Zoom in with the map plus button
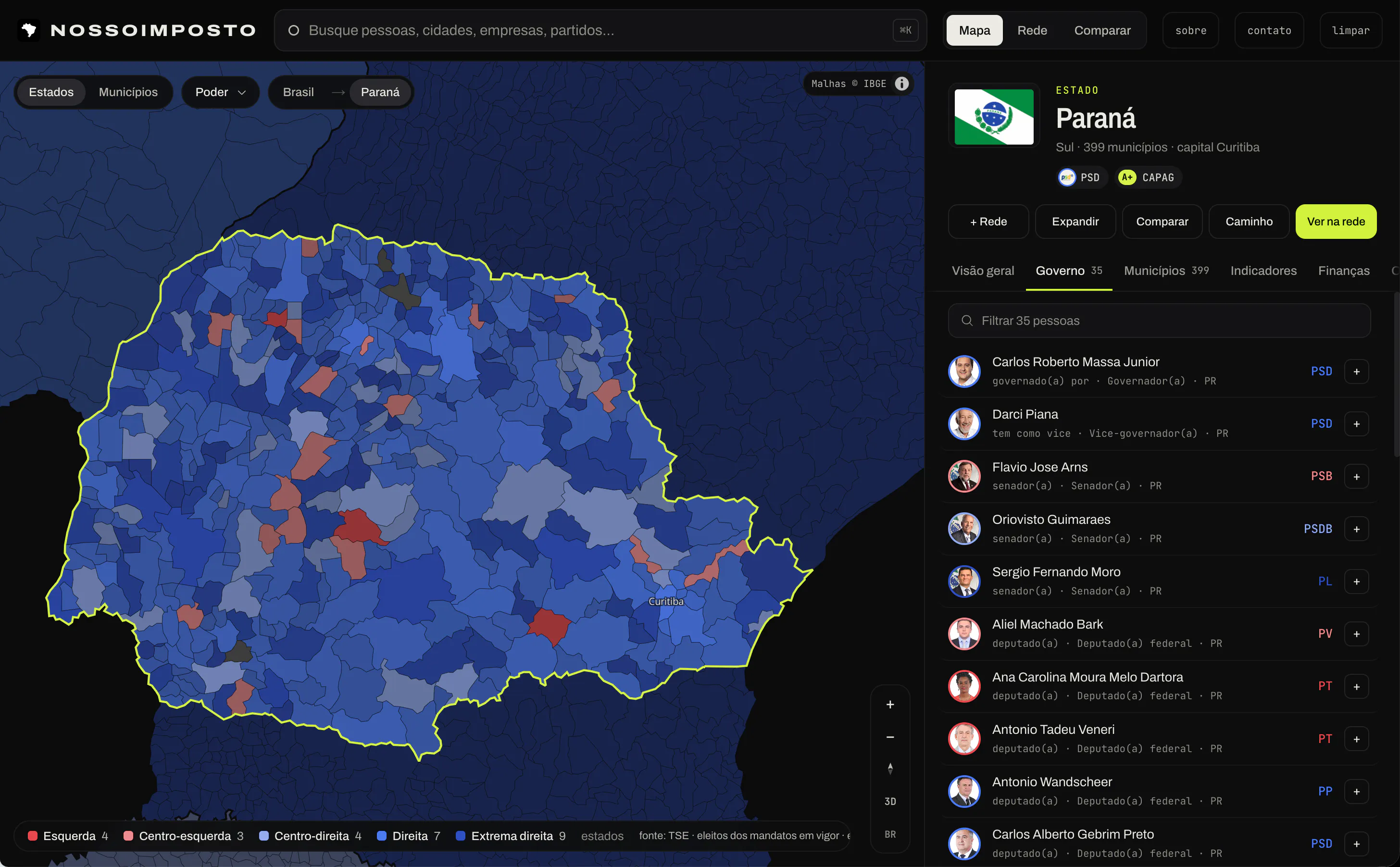Viewport: 1400px width, 867px height. [x=890, y=705]
